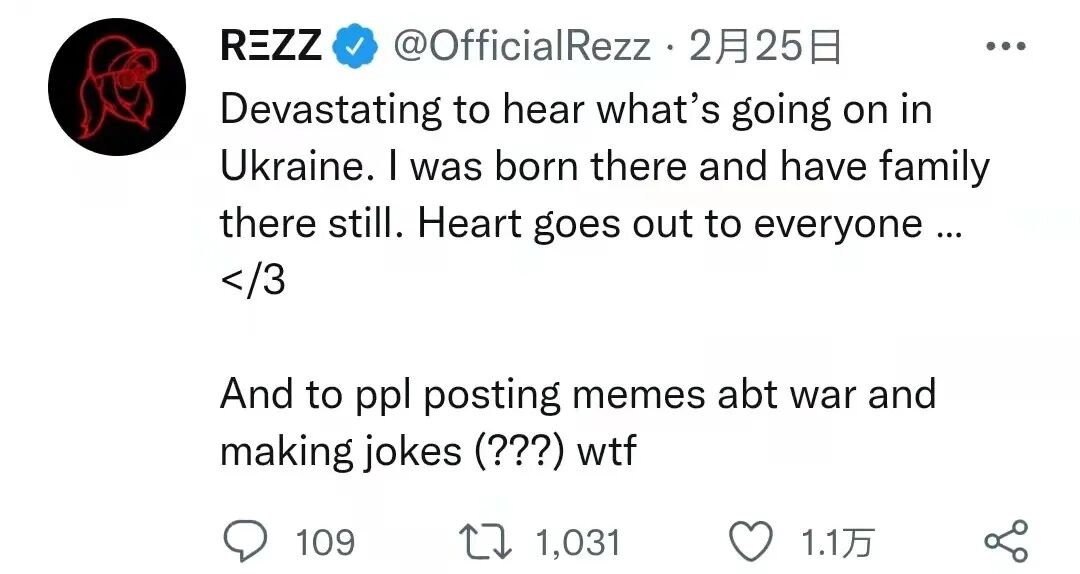1080x574 pixels.
Task: Open the share icon for this tweet
Action: coord(1005,541)
